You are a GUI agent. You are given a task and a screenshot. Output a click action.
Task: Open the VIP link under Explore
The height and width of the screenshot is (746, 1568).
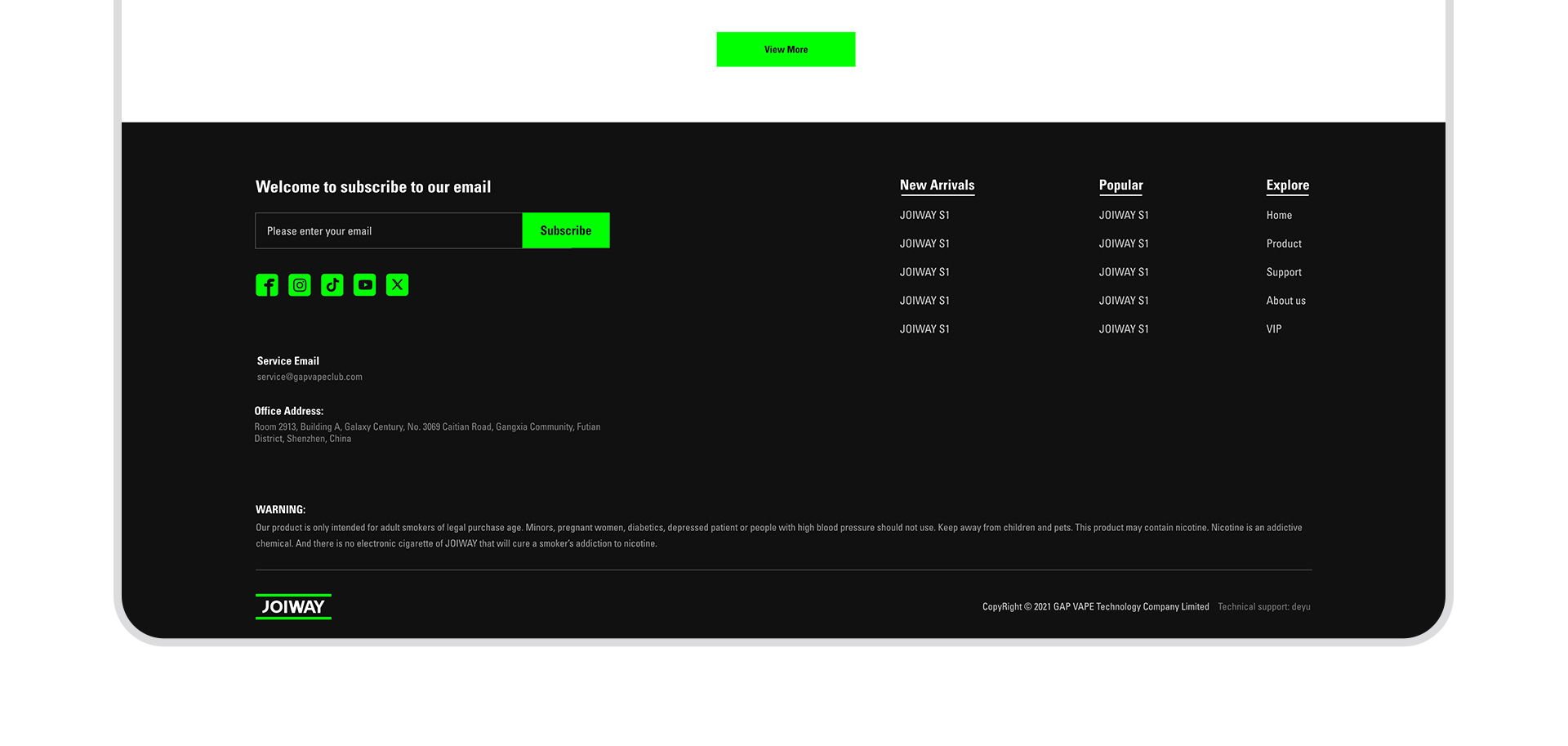[1274, 329]
